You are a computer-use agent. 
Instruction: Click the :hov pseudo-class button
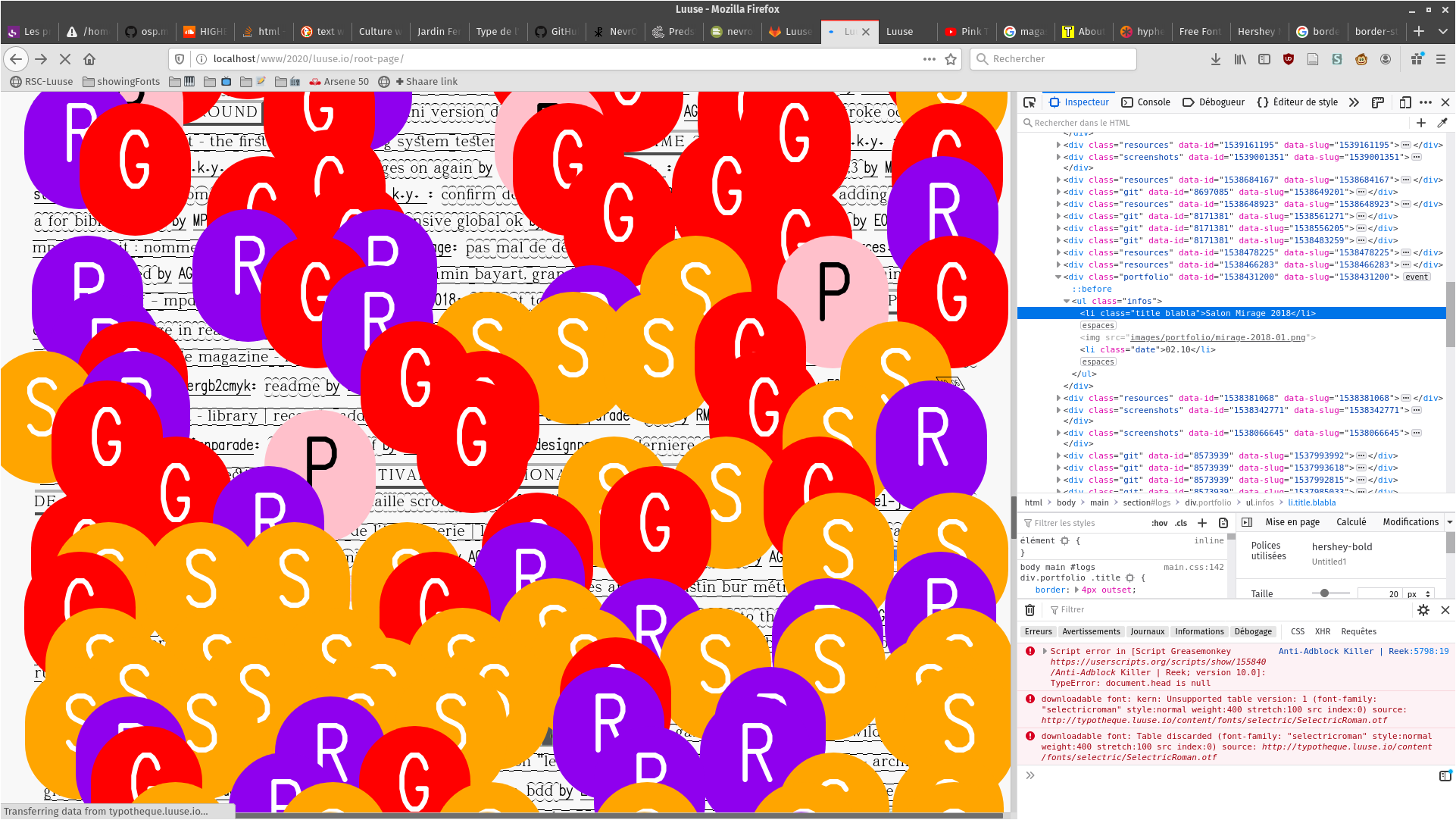coord(1159,523)
